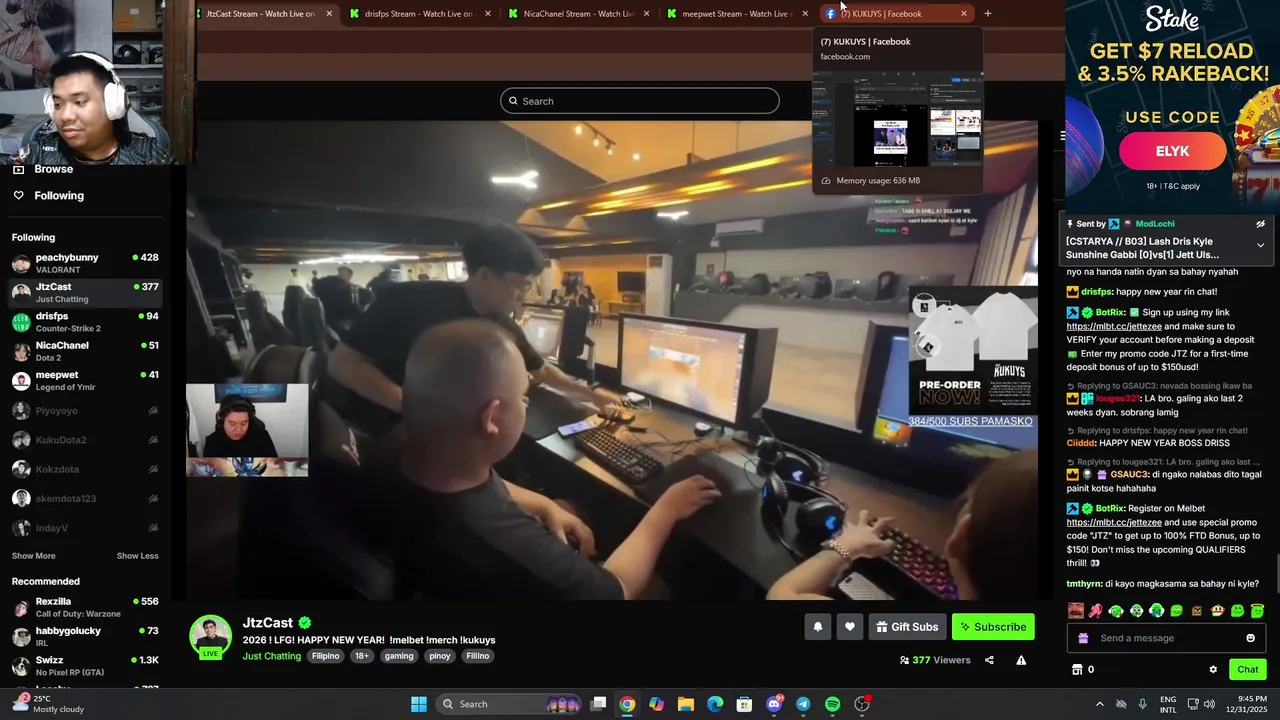Show hidden system tray icons
This screenshot has width=1280, height=720.
1099,704
